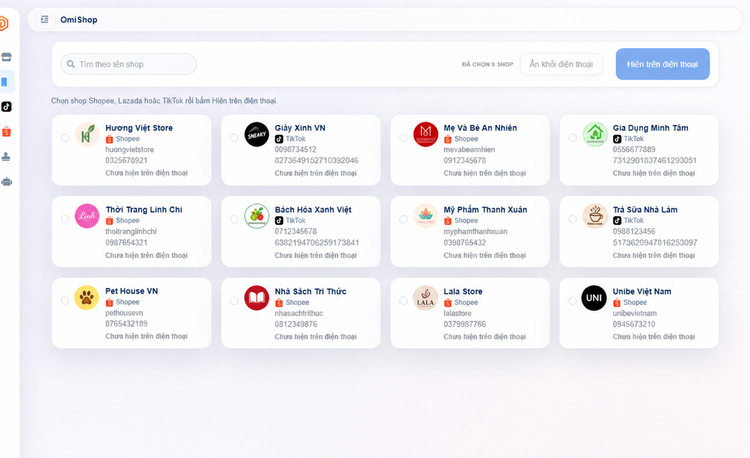This screenshot has width=750, height=458.
Task: Select Bách Hóa Xanh Việt radio button
Action: point(234,219)
